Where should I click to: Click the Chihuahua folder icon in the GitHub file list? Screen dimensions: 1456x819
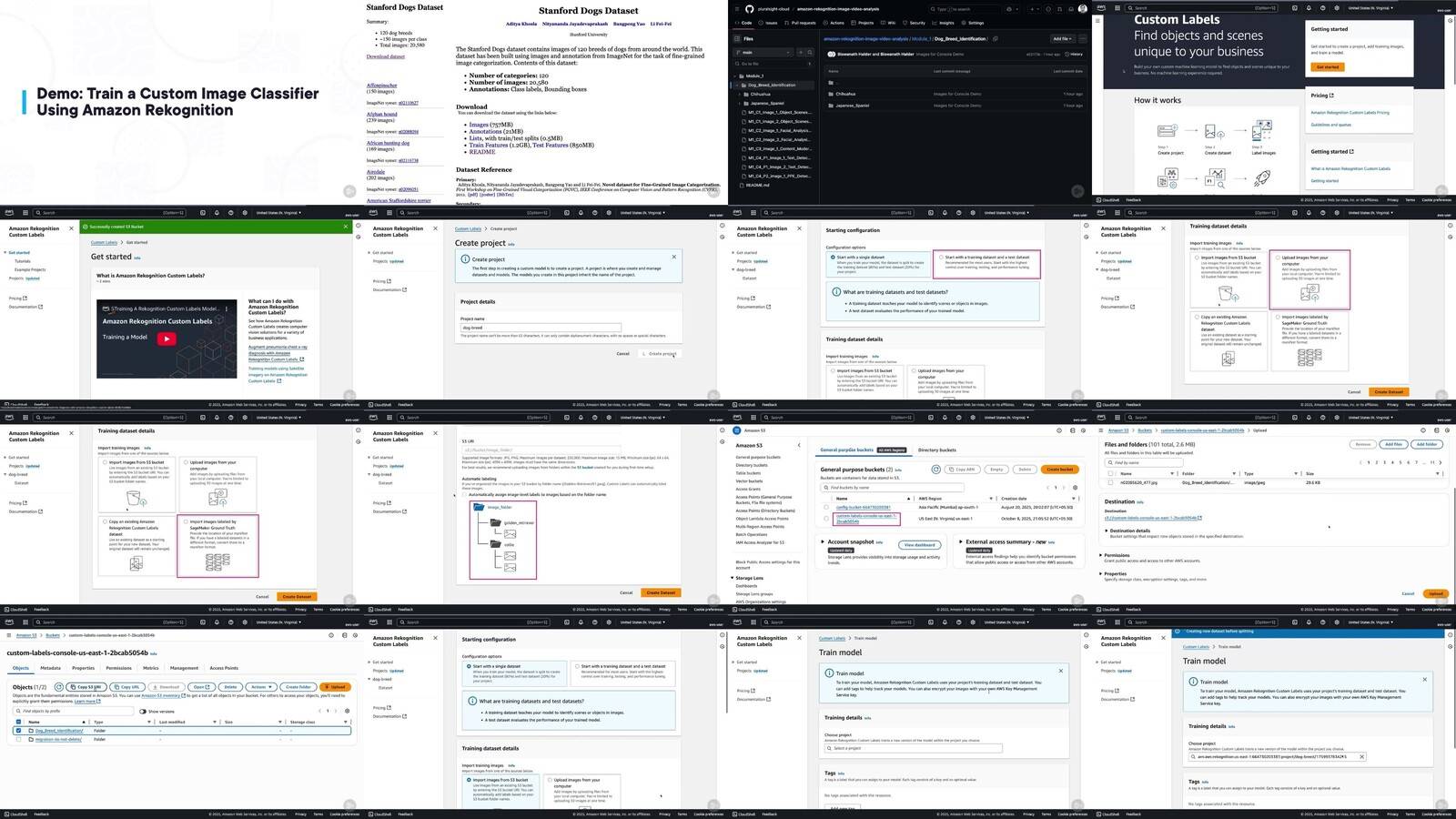click(831, 94)
